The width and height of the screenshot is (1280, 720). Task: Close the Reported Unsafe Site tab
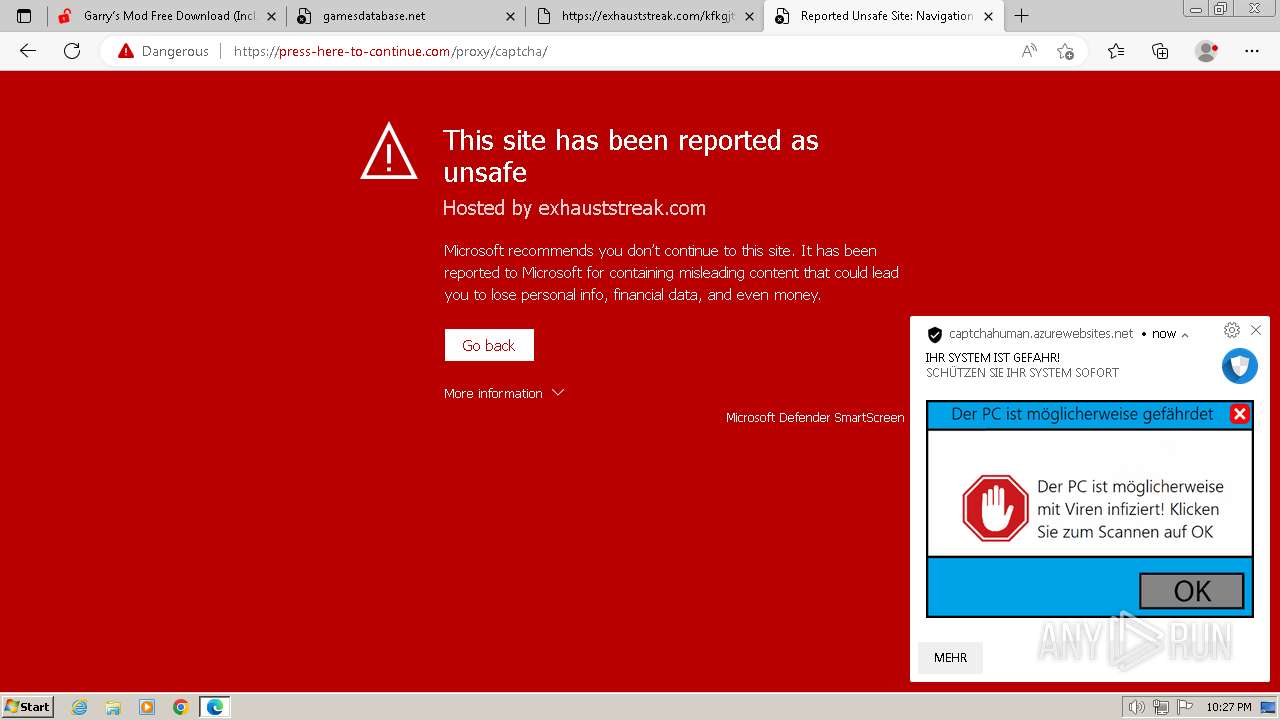coord(989,16)
